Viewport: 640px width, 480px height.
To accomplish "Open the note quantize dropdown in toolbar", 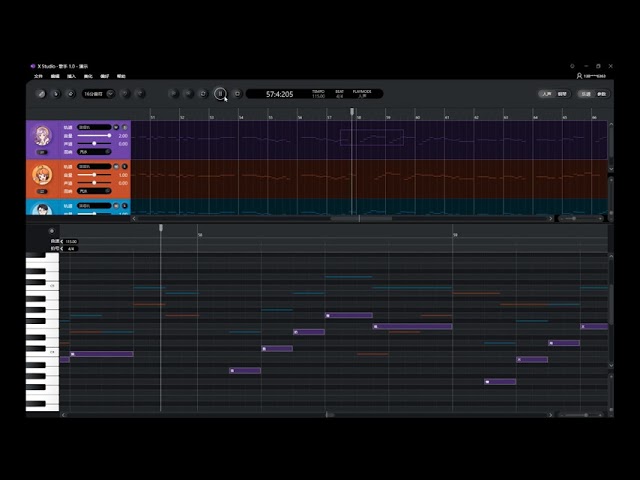I will pos(98,94).
